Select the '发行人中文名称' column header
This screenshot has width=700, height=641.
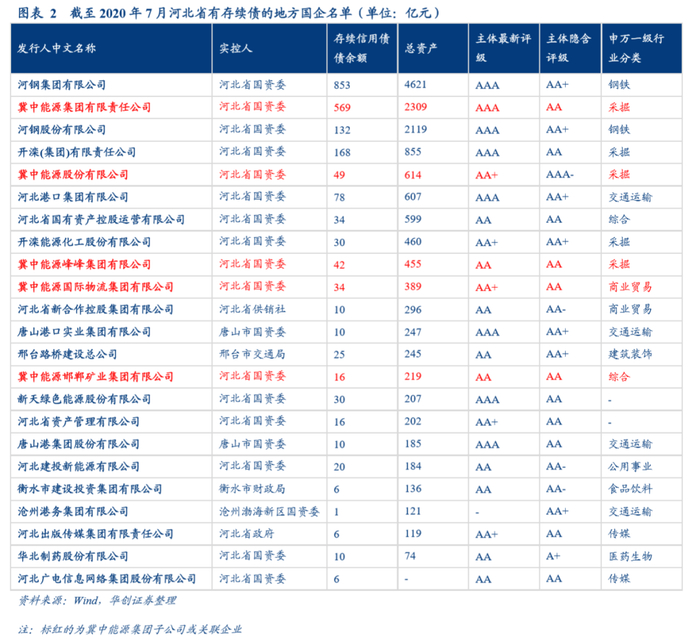click(57, 48)
